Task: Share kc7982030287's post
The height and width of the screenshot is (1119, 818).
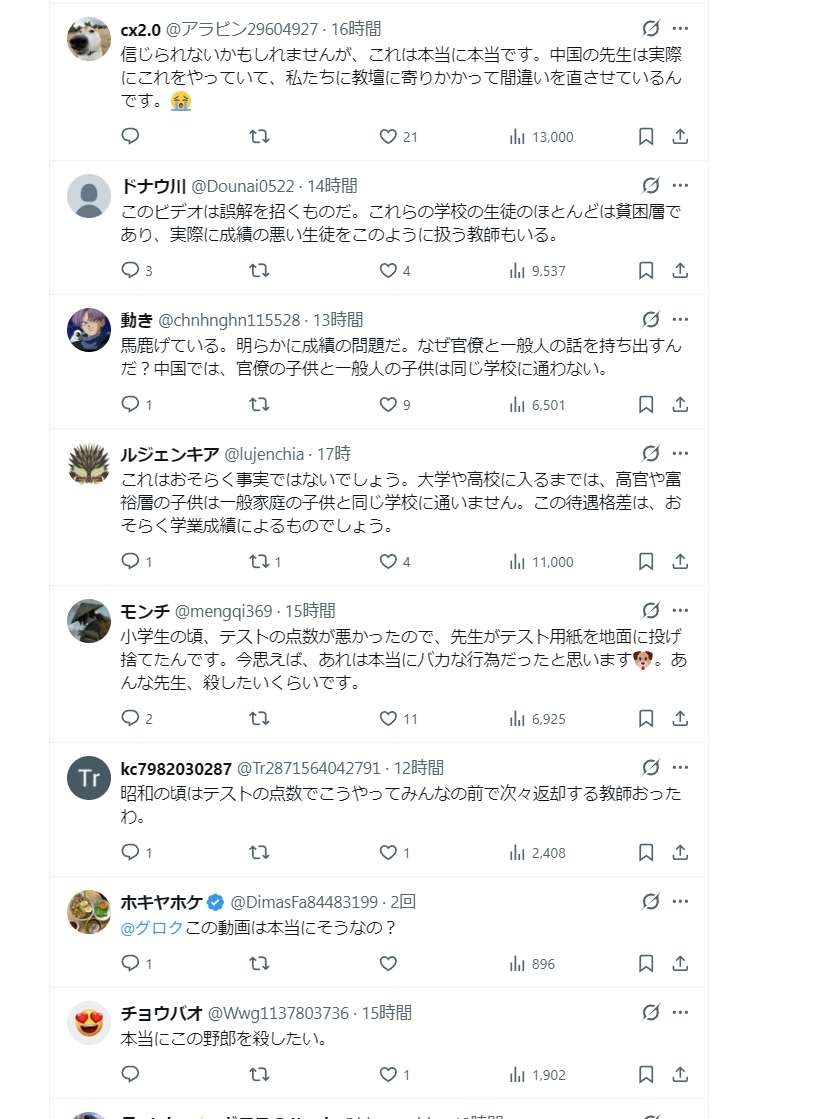Action: coord(680,853)
